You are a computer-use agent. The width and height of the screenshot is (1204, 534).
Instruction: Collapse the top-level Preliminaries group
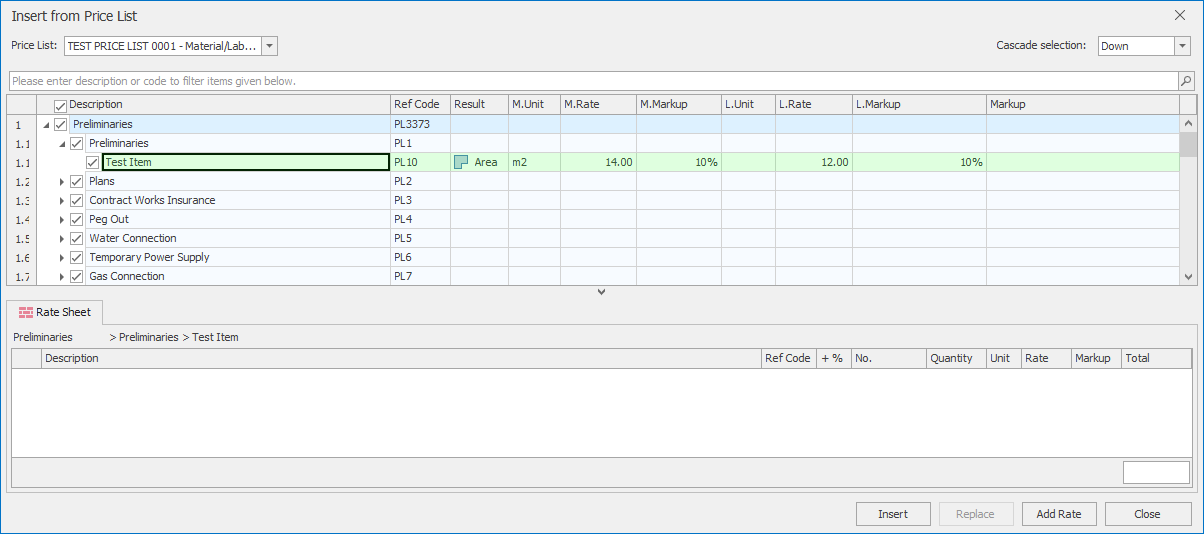point(46,125)
